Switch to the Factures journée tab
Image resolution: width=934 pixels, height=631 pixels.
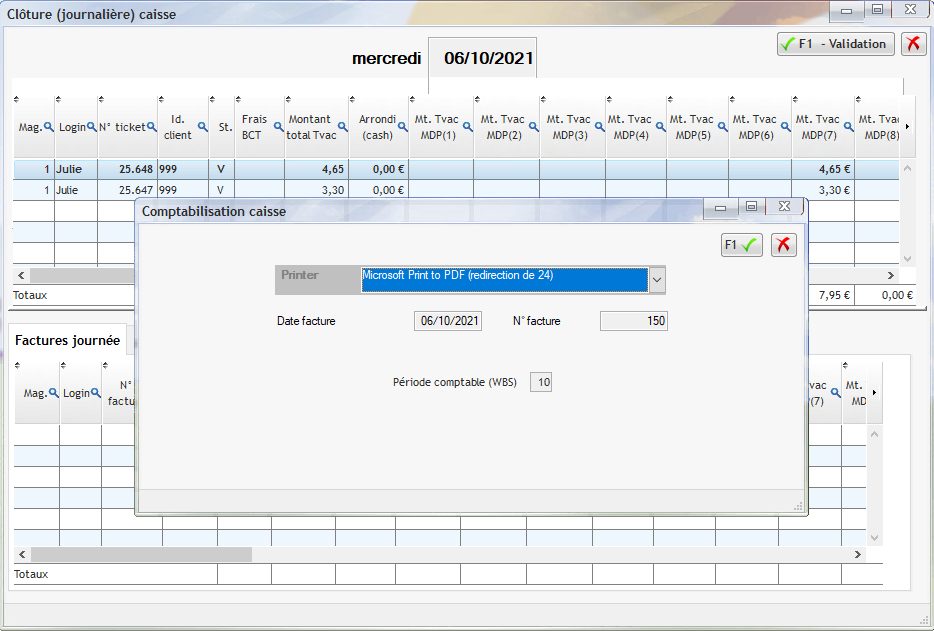click(67, 340)
